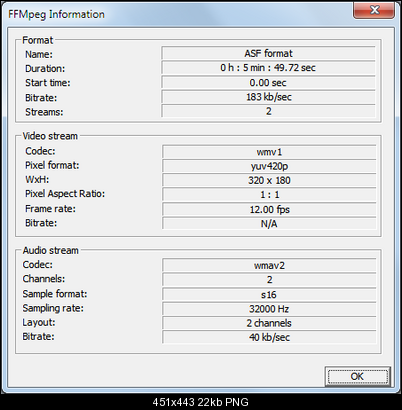The width and height of the screenshot is (402, 410).
Task: Click the 'Pixel Aspect Ratio:' label
Action: (x=65, y=194)
